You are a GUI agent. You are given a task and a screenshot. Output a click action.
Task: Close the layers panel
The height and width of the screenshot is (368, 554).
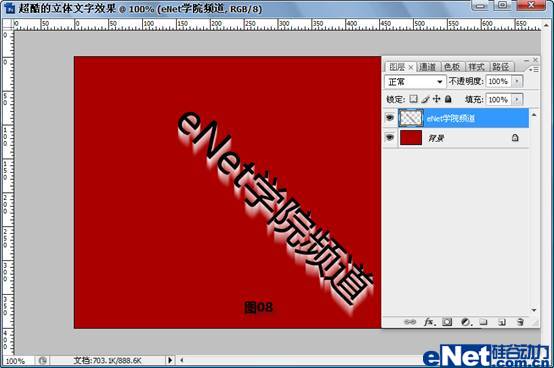(535, 60)
